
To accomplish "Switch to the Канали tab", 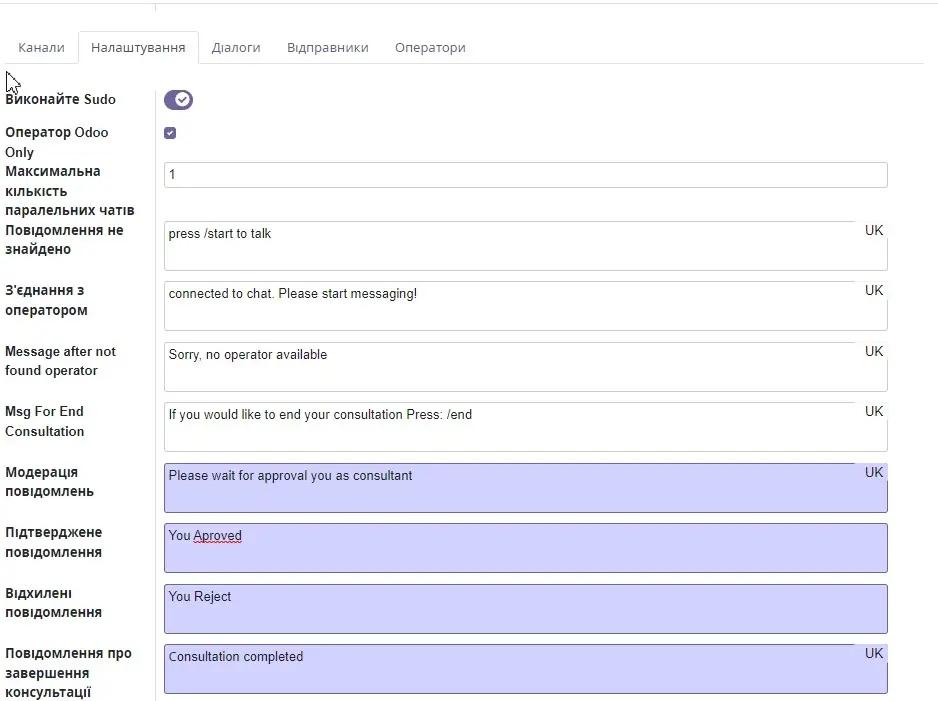I will coord(40,47).
